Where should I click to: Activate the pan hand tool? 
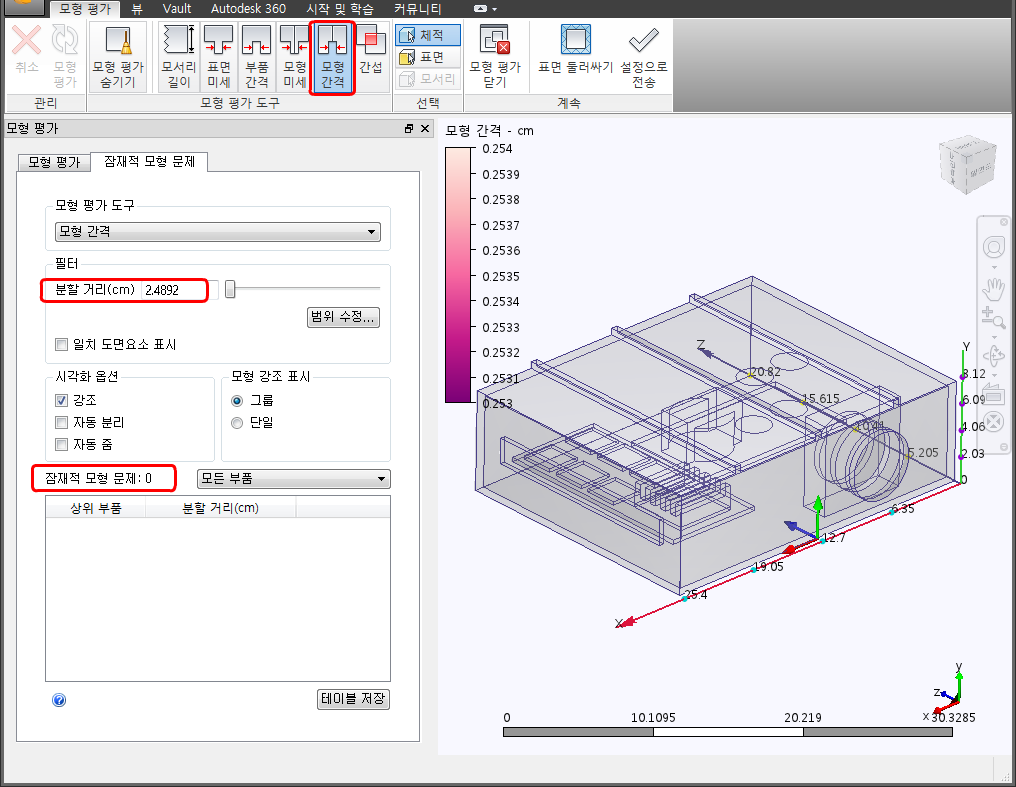pos(993,288)
